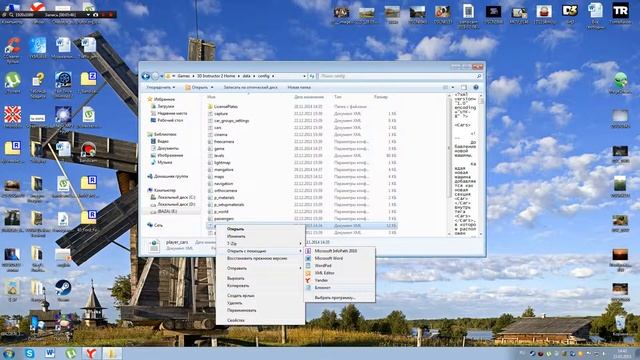640x360 pixels.
Task: Open Рабочий стол in navigation pane
Action: 170,120
